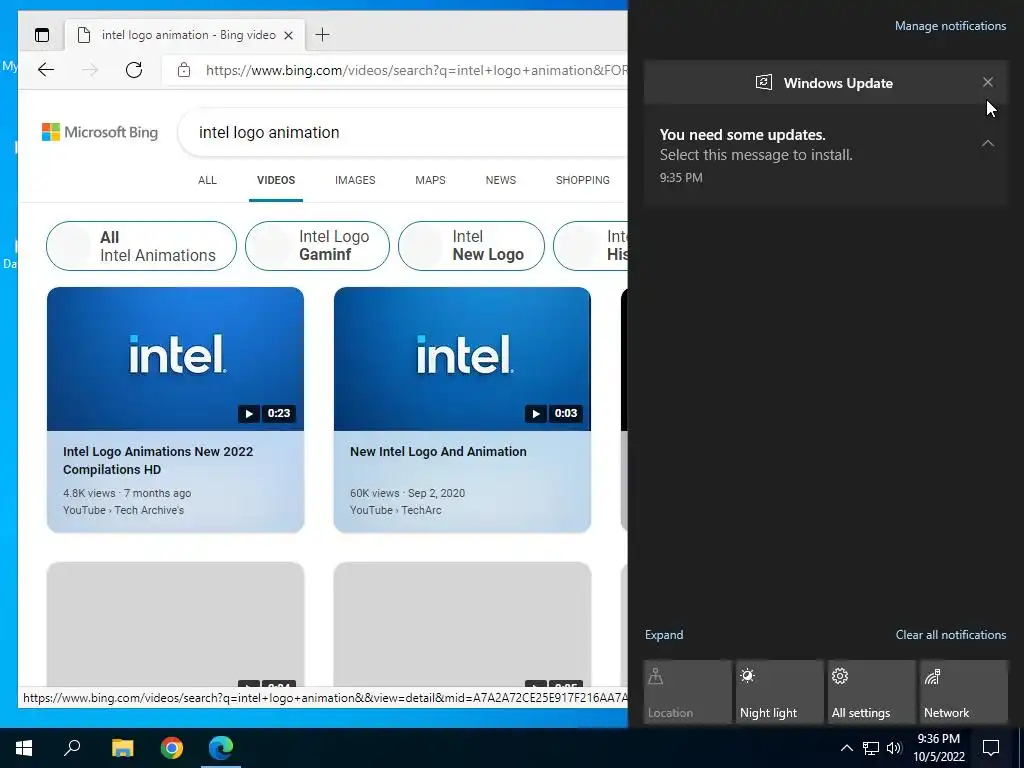Screen dimensions: 1024x768
Task: Launch File Explorer from taskbar
Action: pos(122,748)
